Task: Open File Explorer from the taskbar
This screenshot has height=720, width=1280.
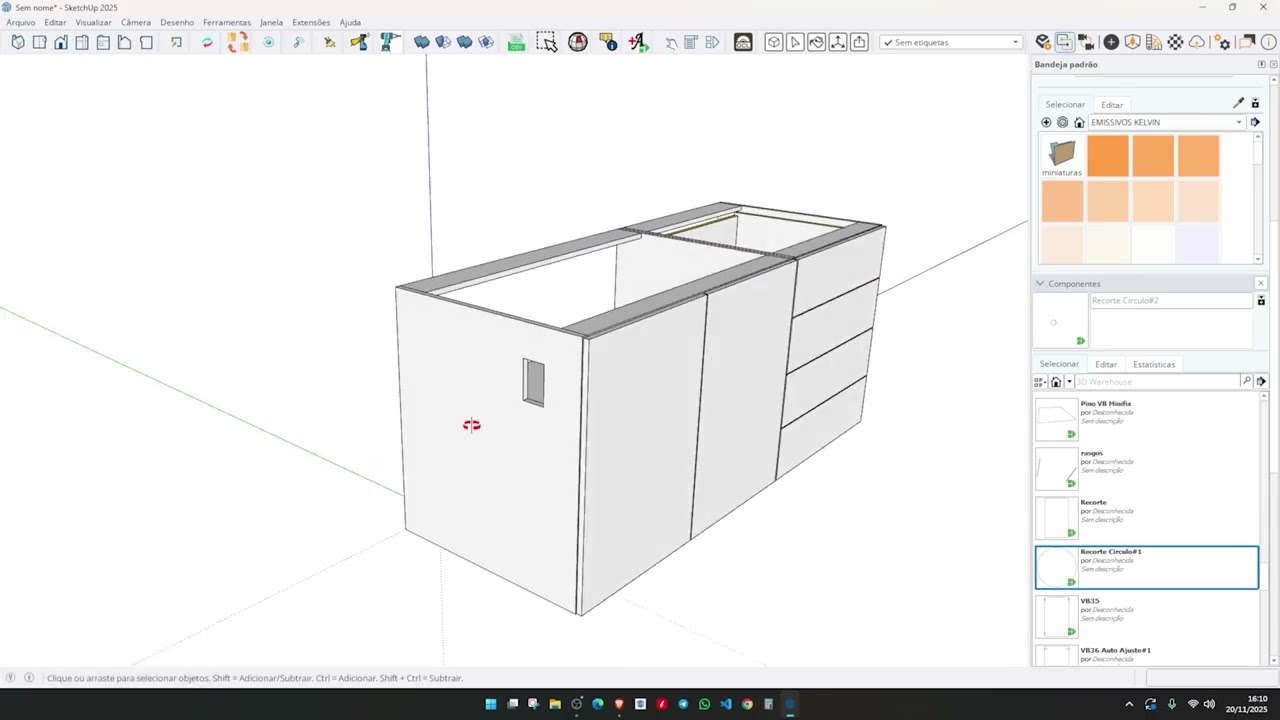Action: [x=555, y=704]
